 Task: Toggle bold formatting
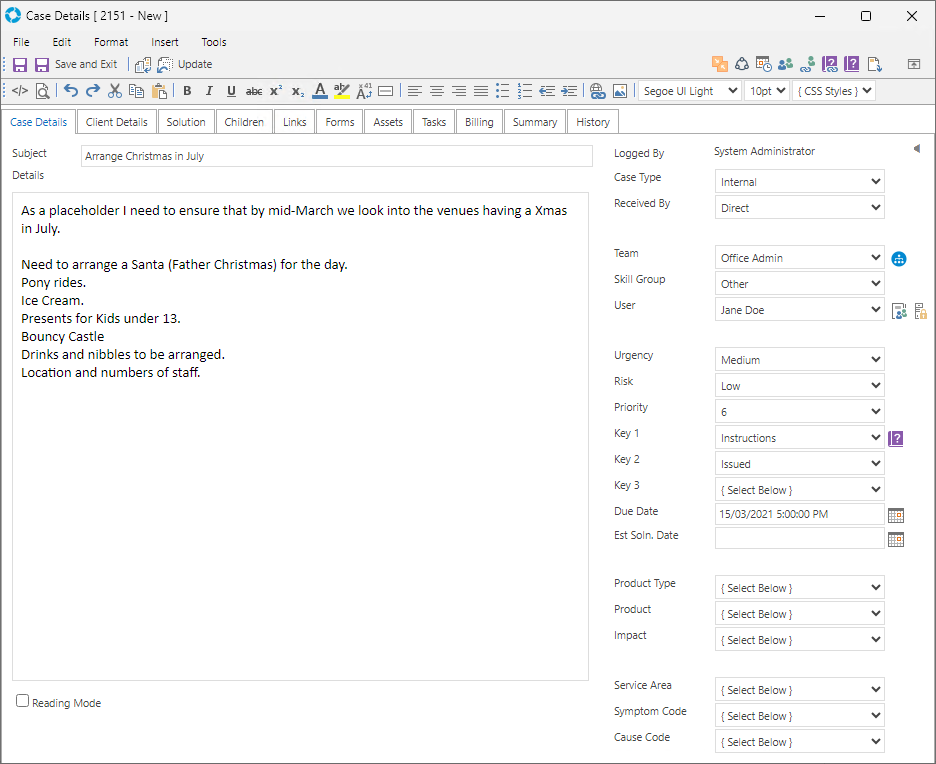(x=187, y=91)
